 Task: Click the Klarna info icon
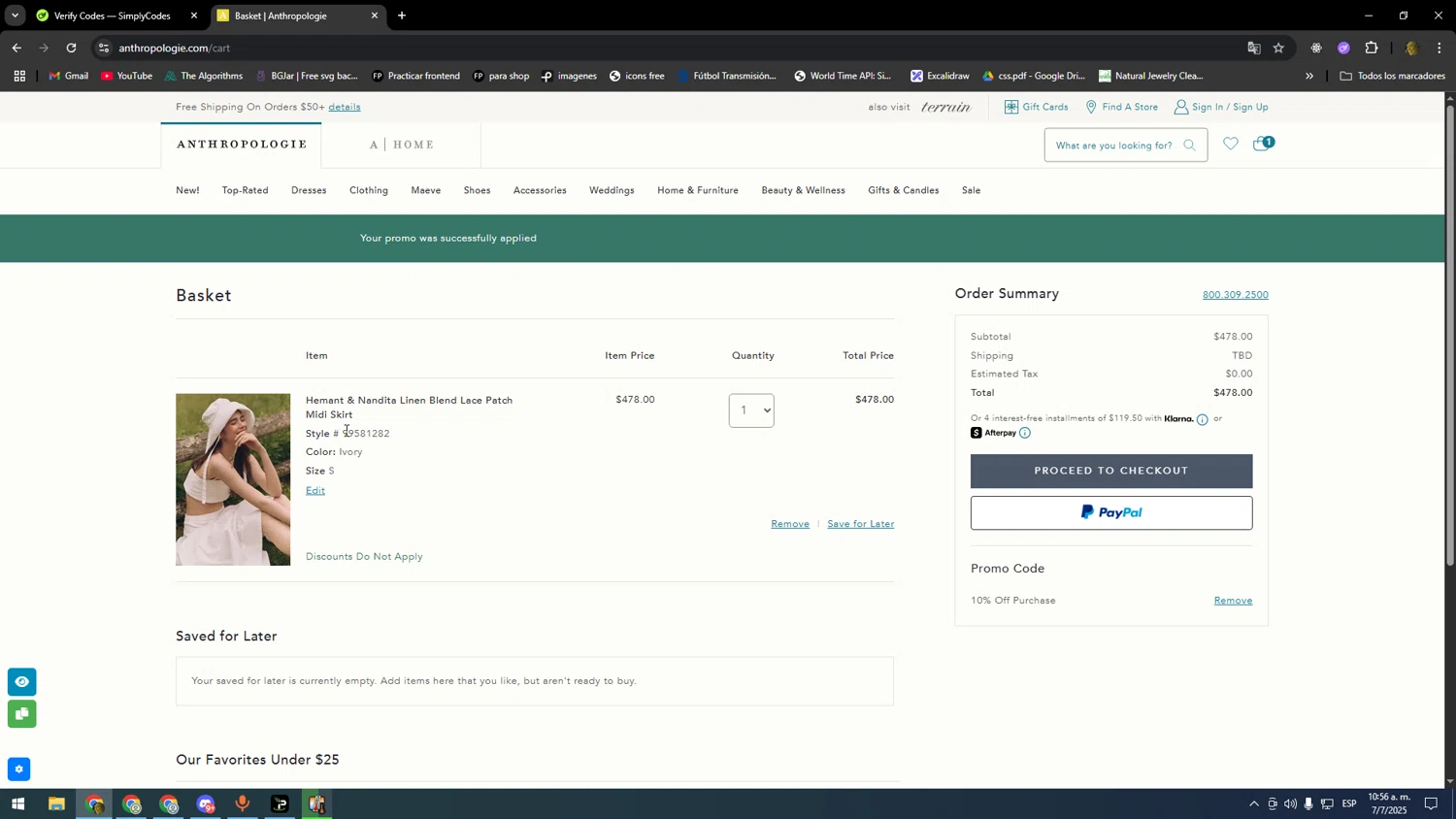point(1202,419)
